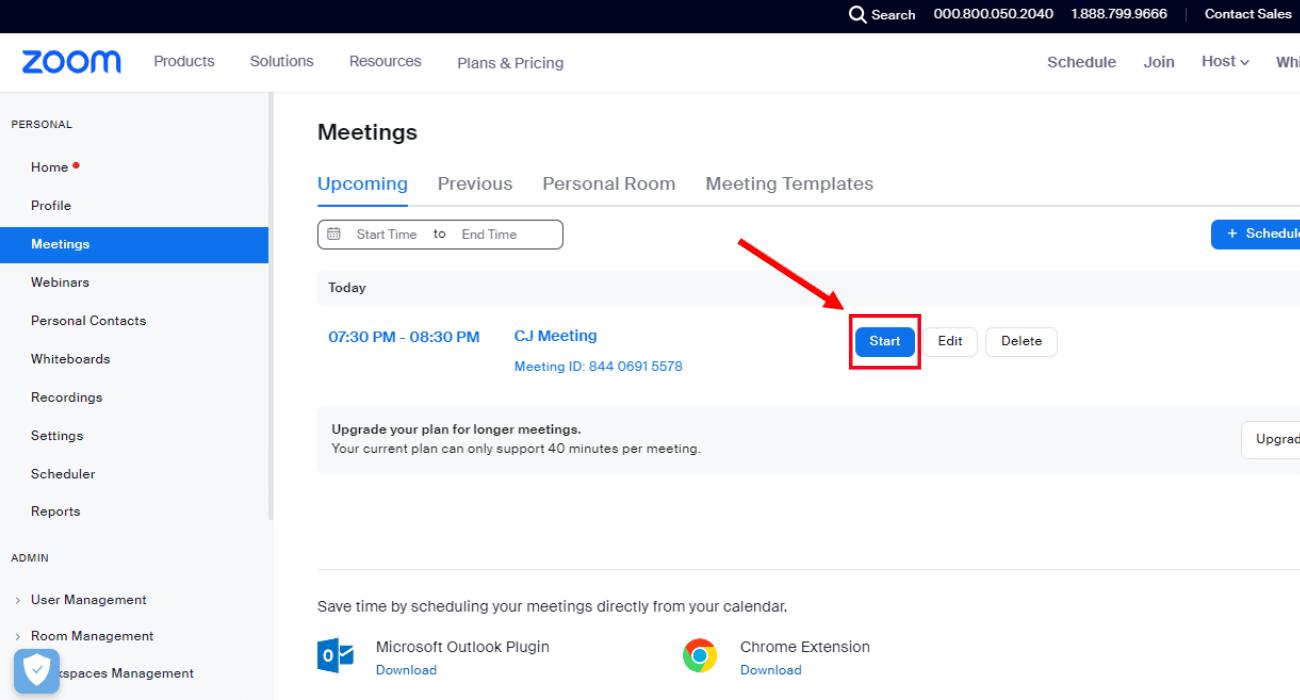Screen dimensions: 1300x700
Task: Open the Resources menu
Action: tap(385, 62)
